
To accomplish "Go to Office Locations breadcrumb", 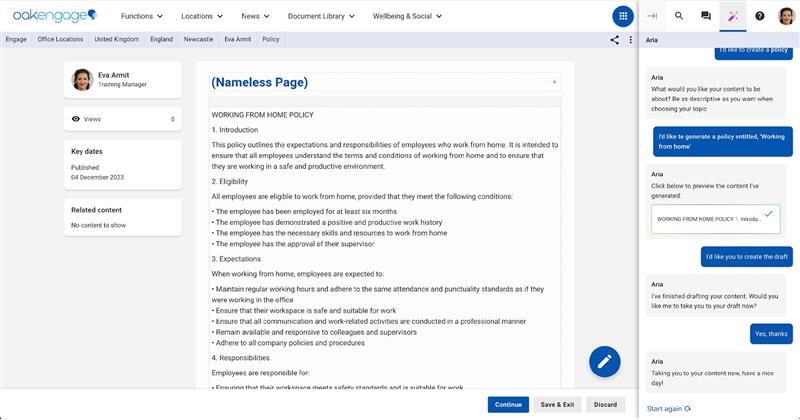I will [60, 39].
